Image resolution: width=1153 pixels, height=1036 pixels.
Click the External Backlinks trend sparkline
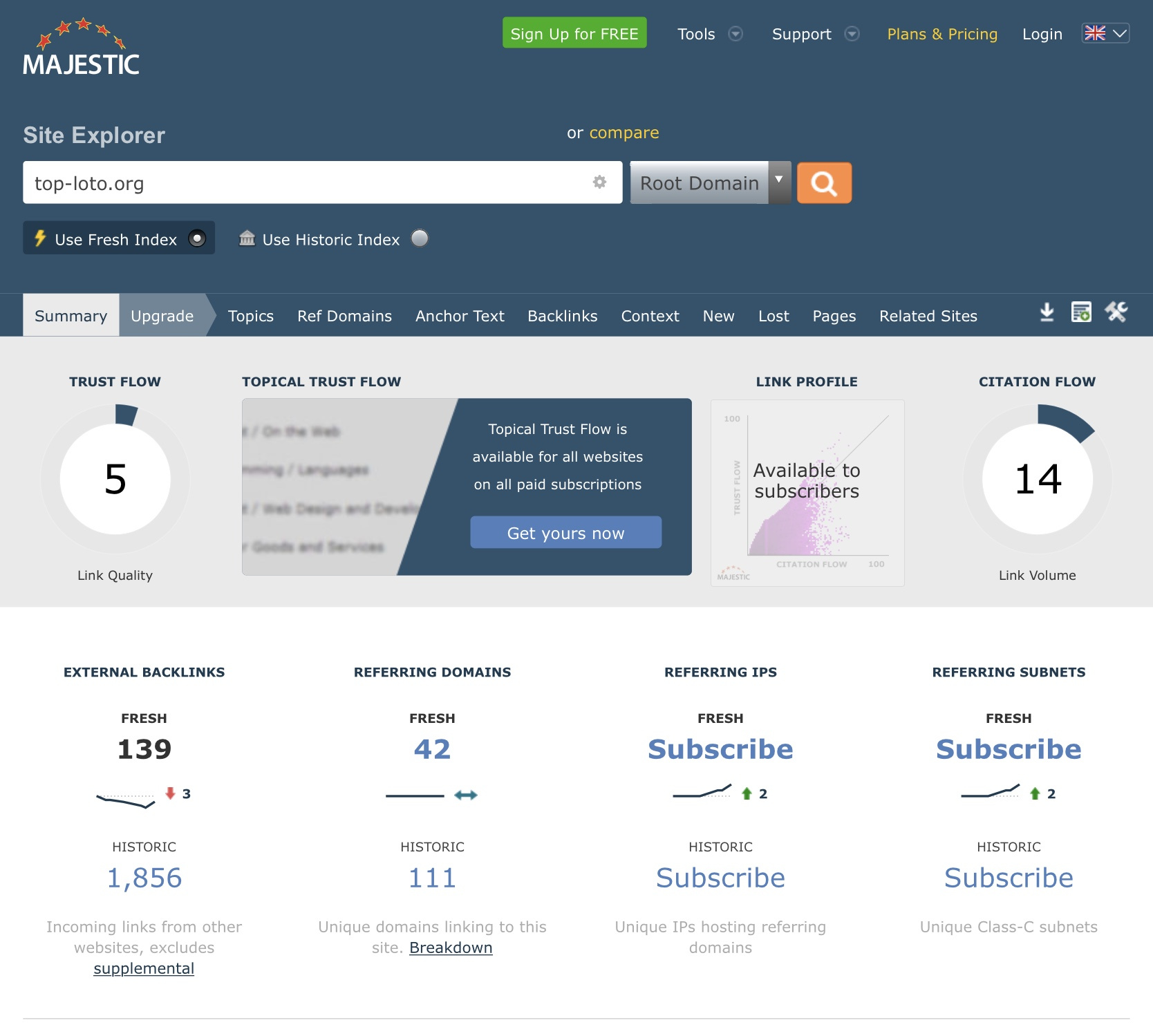[x=126, y=800]
